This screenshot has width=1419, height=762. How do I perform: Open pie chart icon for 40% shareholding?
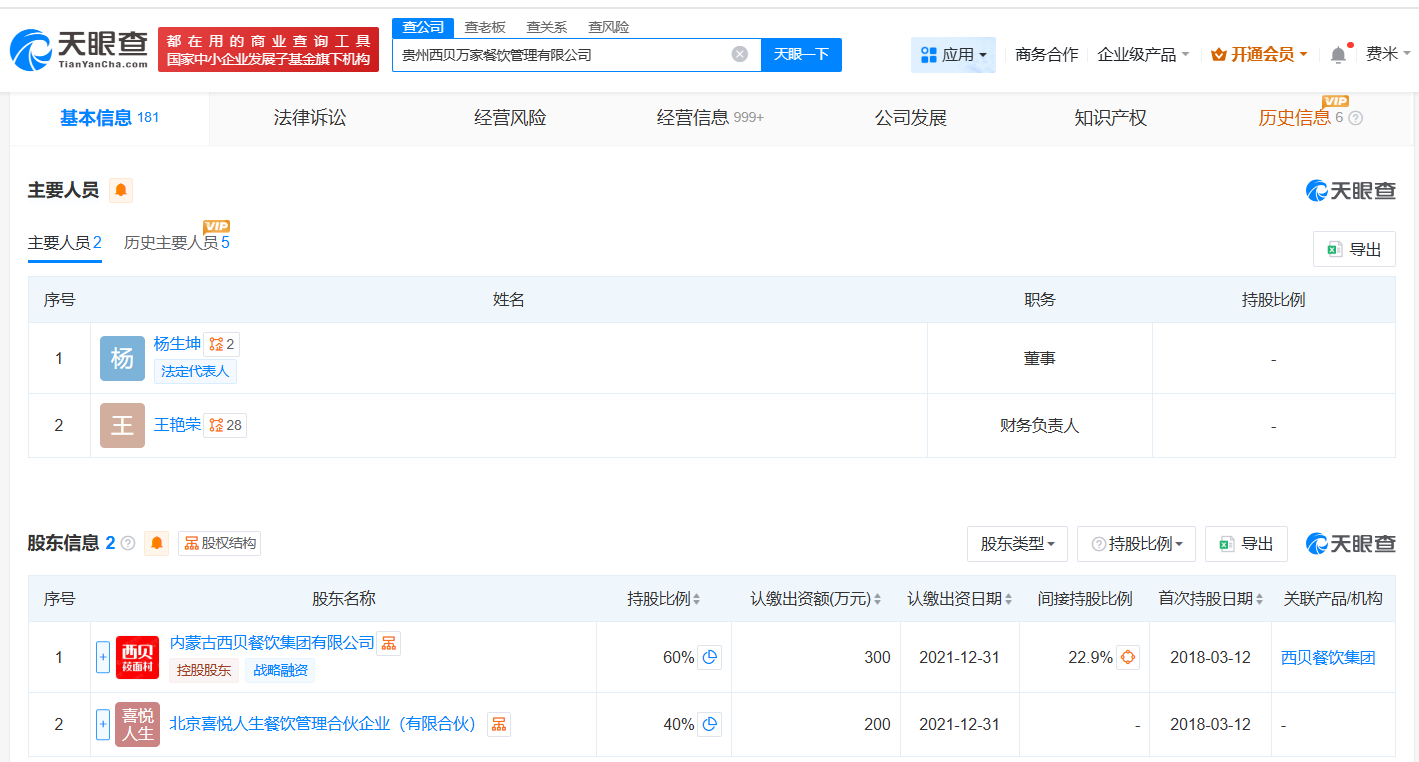[709, 724]
